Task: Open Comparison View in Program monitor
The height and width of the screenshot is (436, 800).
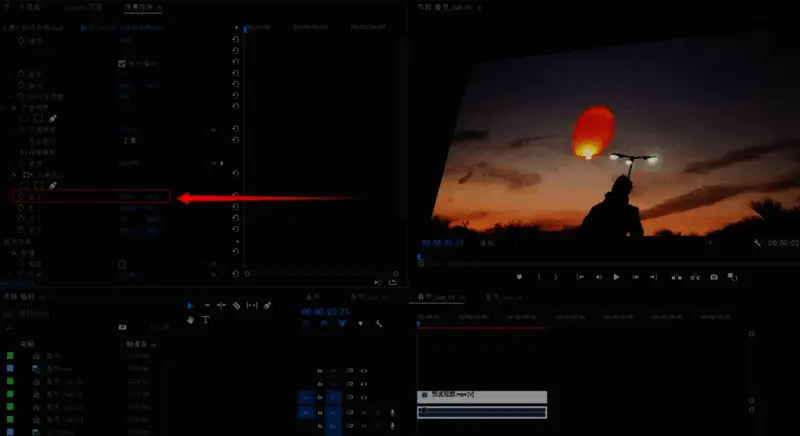Action: coord(732,277)
